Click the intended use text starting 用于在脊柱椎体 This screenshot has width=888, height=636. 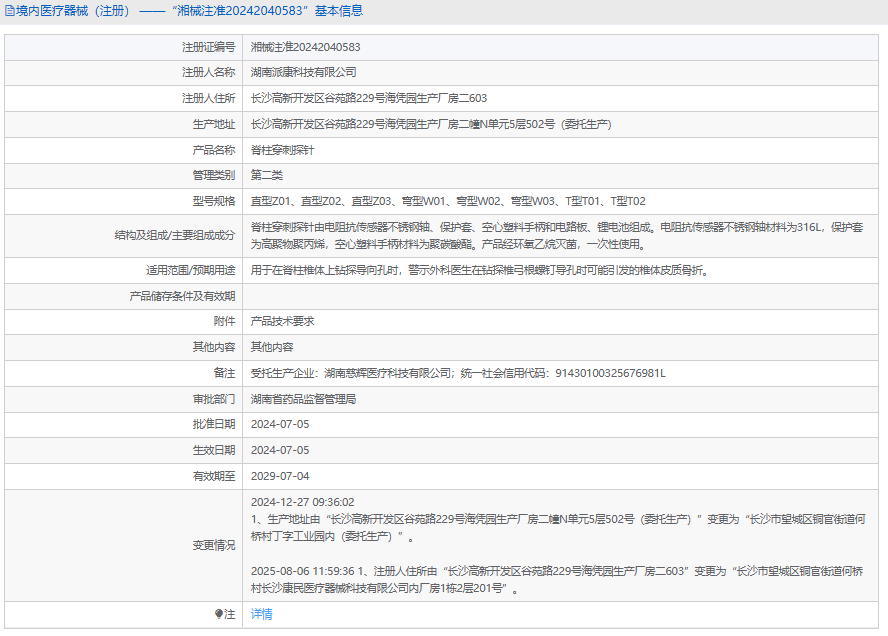pyautogui.click(x=480, y=270)
